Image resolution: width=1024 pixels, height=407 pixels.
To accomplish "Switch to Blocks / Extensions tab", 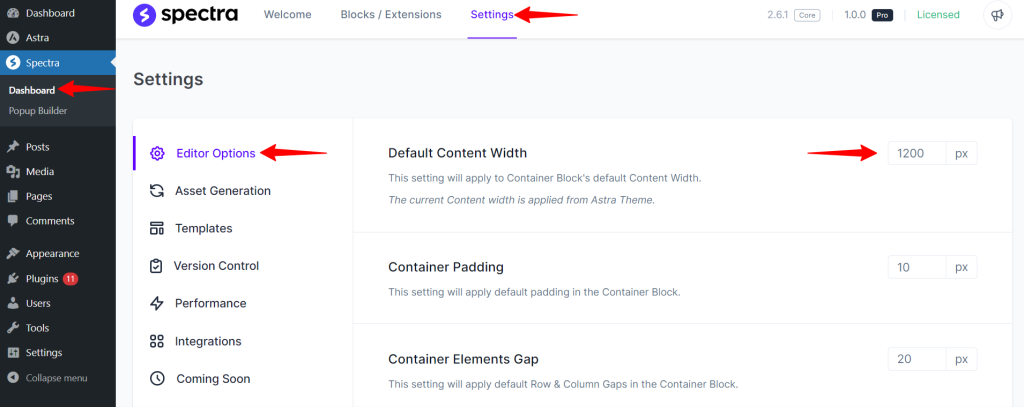I will (x=390, y=15).
